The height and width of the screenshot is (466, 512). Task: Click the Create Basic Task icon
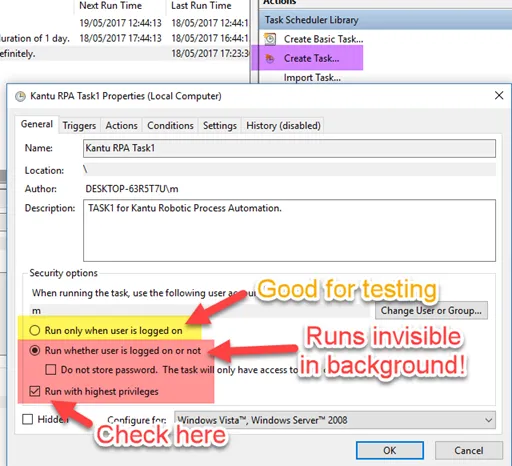(270, 39)
